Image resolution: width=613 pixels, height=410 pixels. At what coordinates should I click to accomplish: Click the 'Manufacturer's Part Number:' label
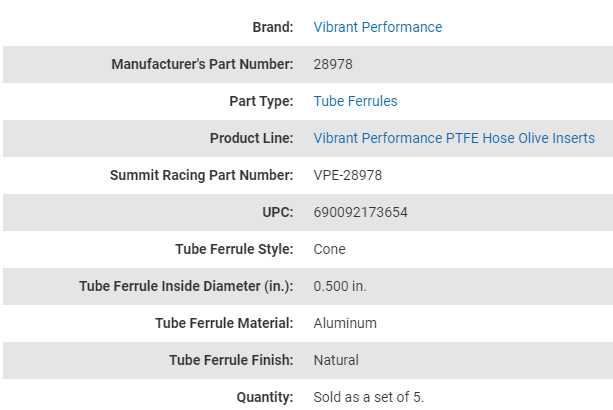coord(202,64)
